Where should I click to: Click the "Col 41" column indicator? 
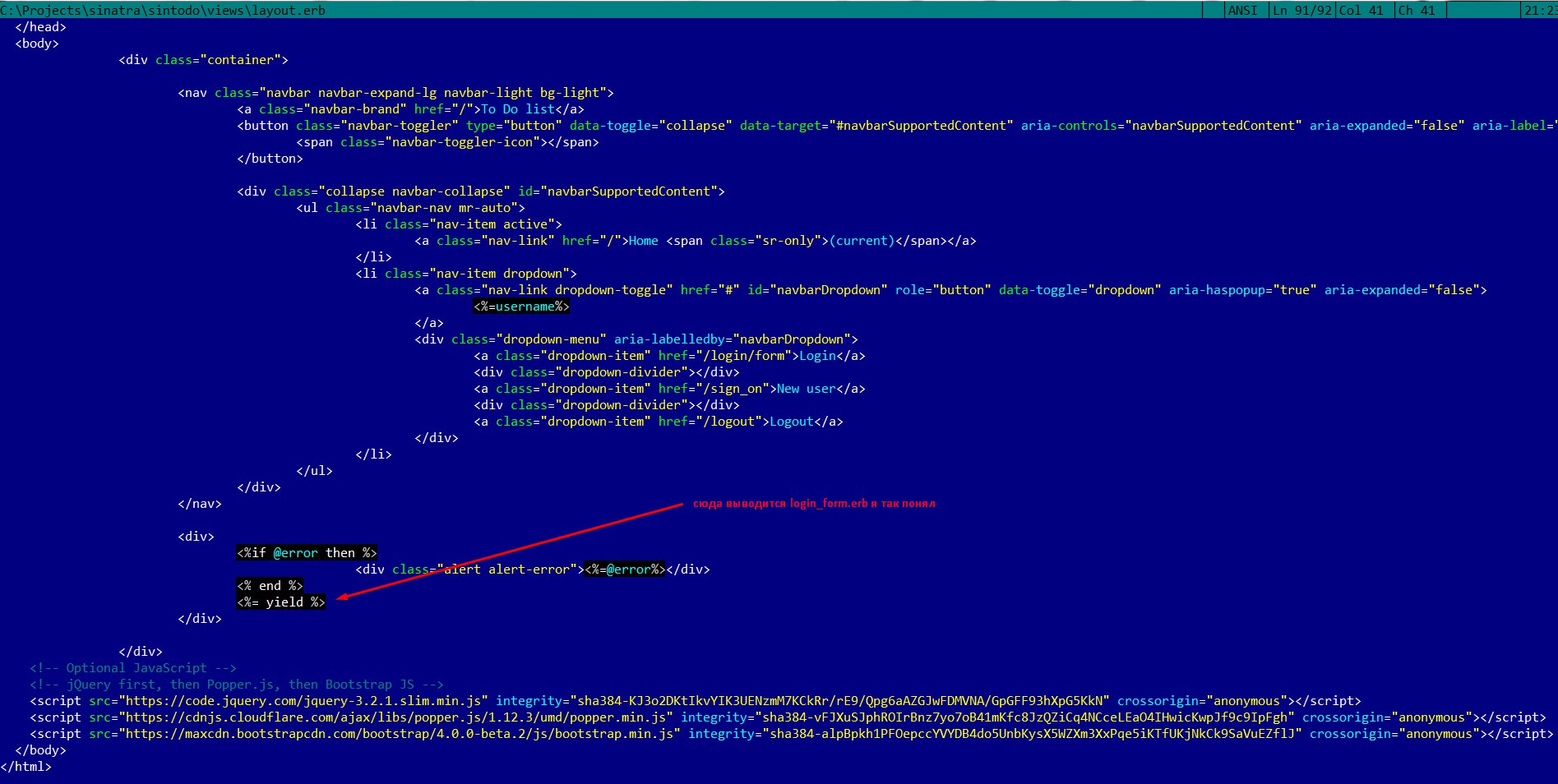1361,10
